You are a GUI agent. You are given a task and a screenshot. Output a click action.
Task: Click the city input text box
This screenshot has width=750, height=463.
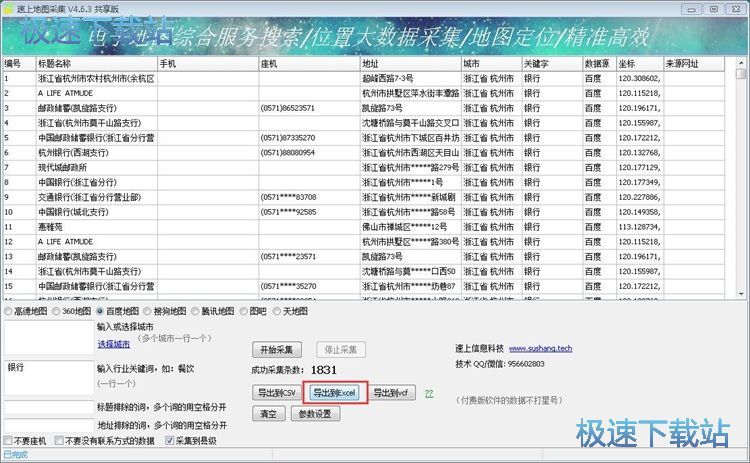coord(49,338)
